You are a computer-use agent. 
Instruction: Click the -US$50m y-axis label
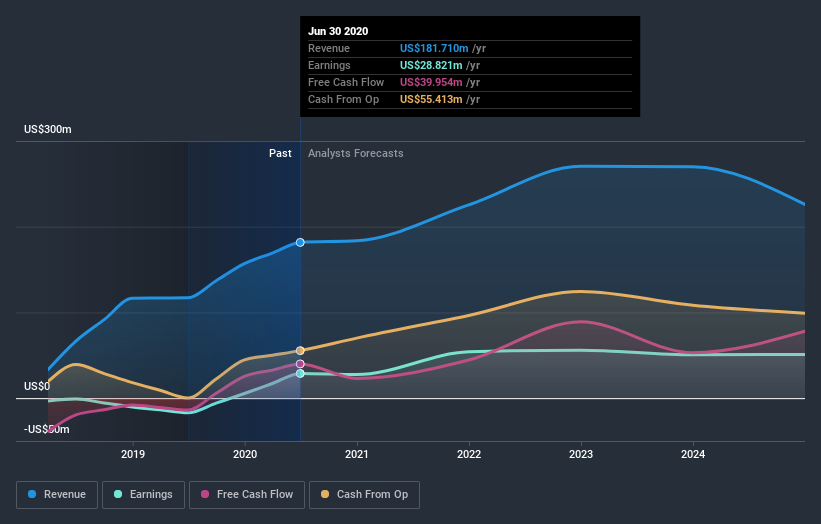(x=47, y=429)
